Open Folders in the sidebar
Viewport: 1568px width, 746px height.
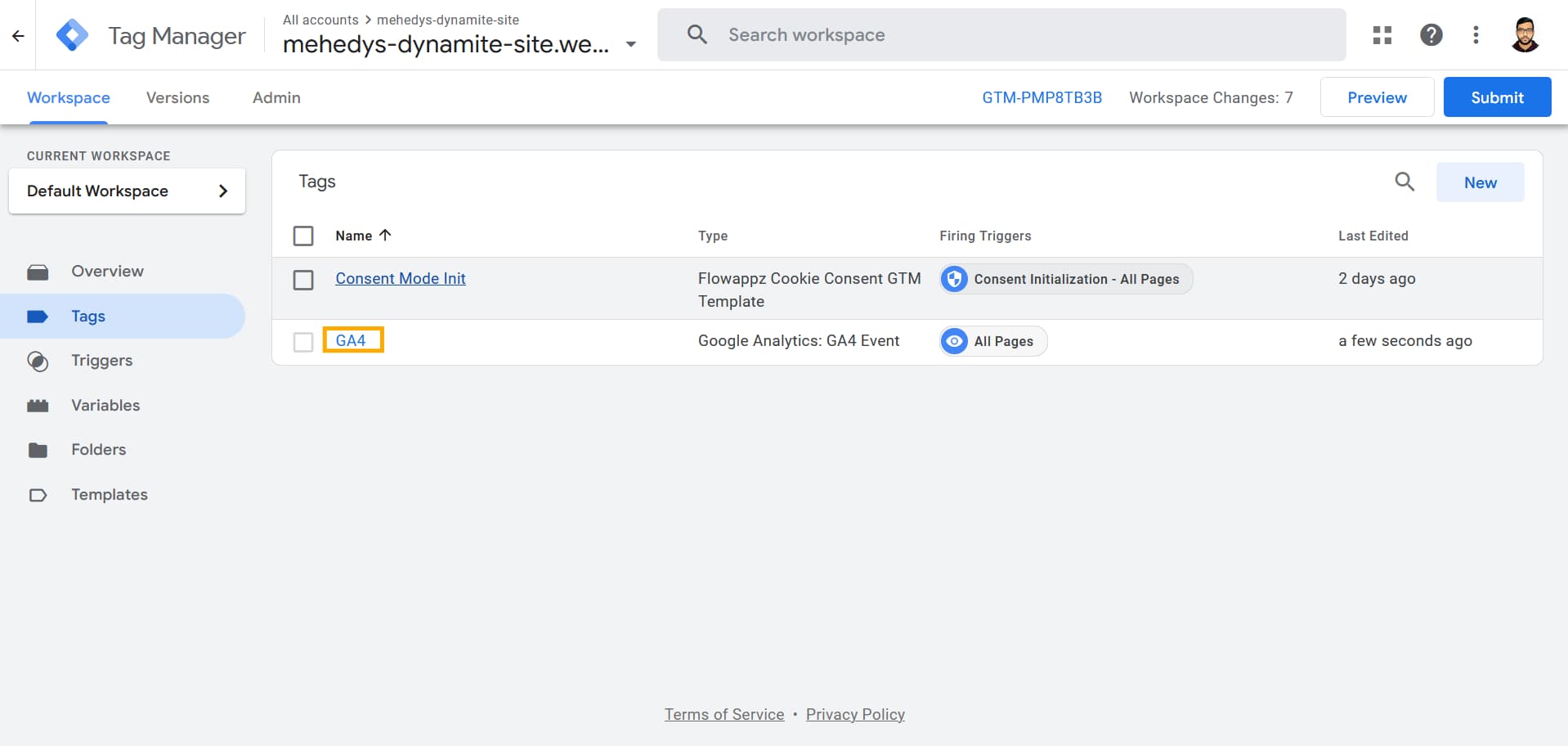coord(98,449)
